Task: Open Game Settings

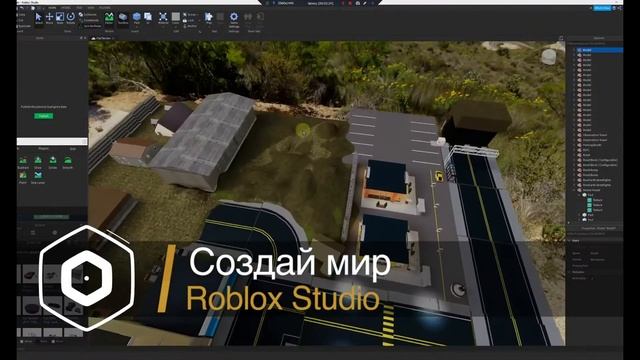Action: 234,19
